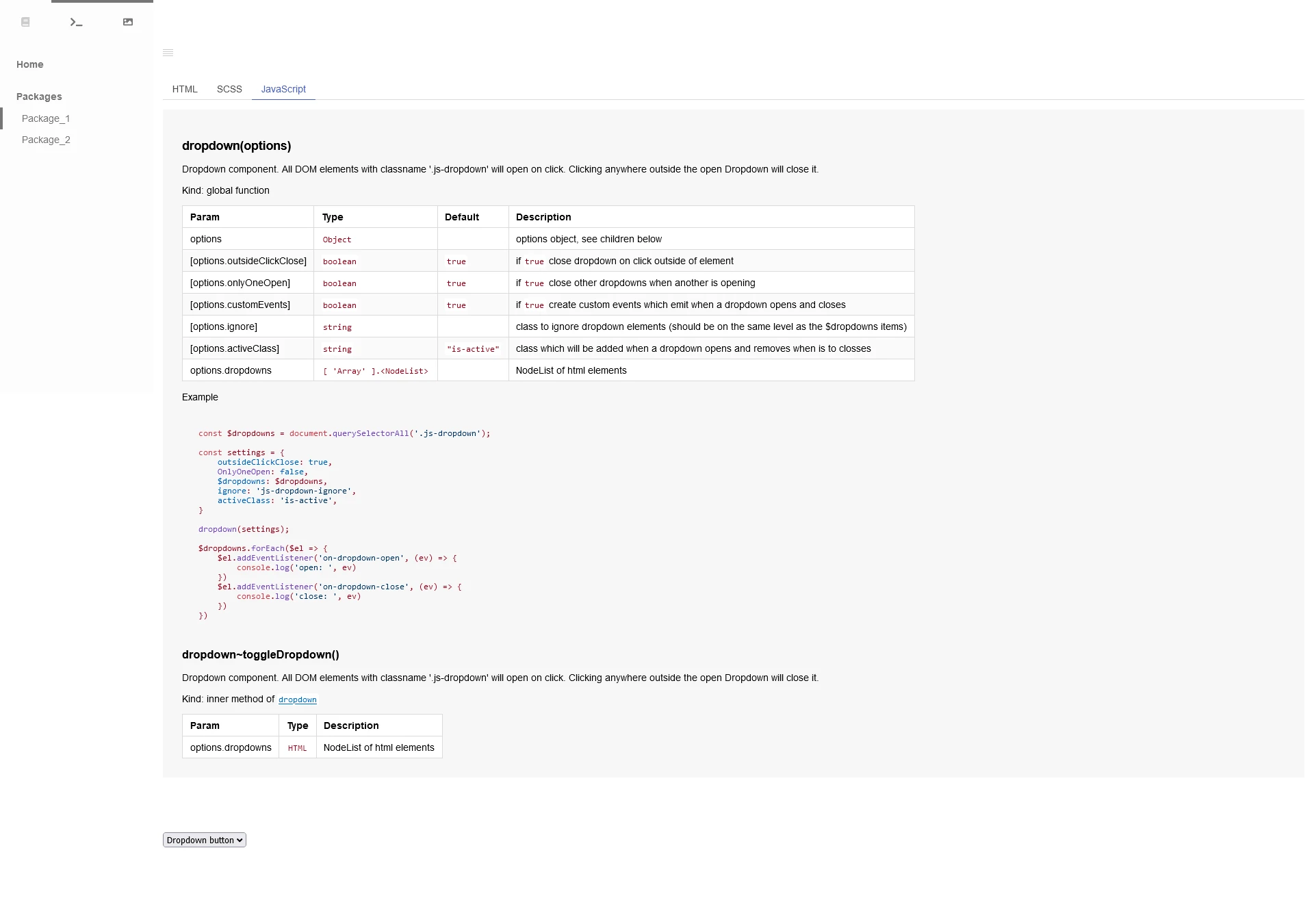Follow the dropdown link after 'inner method of'
1314x924 pixels.
(x=298, y=700)
